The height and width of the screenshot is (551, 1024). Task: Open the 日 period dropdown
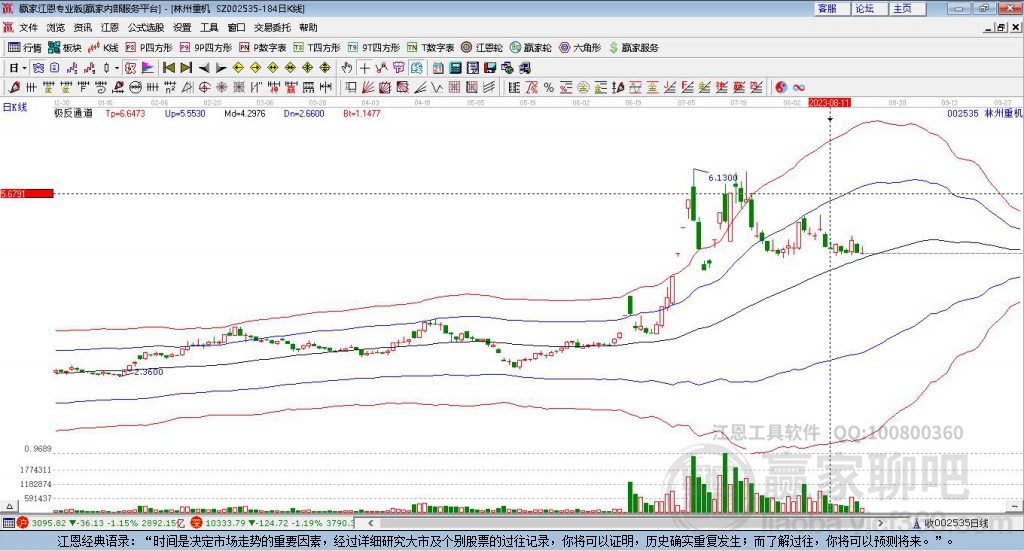[18, 68]
